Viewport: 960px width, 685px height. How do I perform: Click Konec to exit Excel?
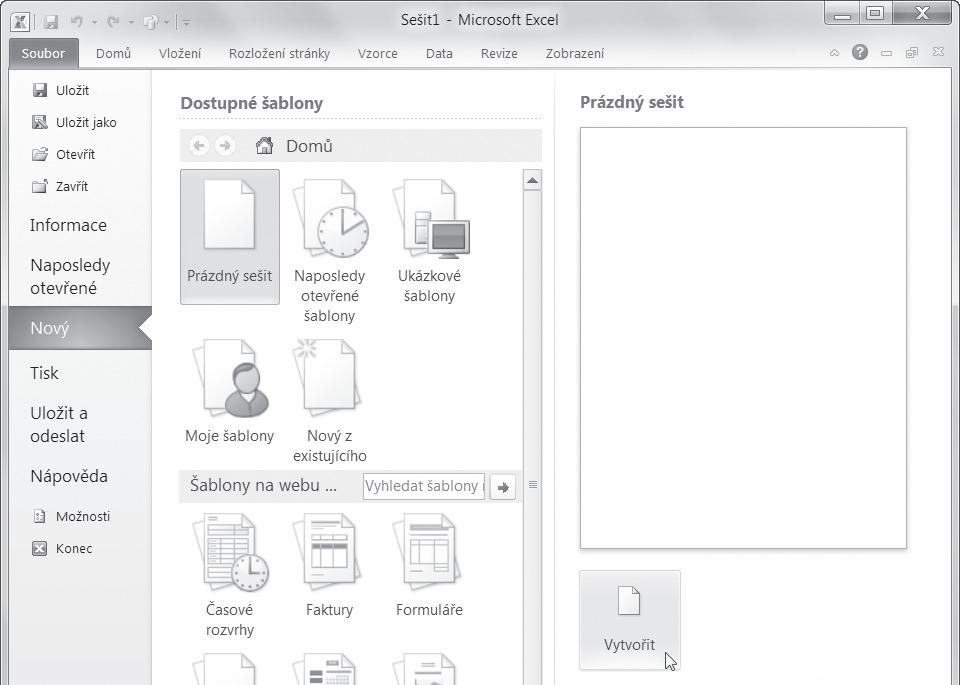coord(62,548)
